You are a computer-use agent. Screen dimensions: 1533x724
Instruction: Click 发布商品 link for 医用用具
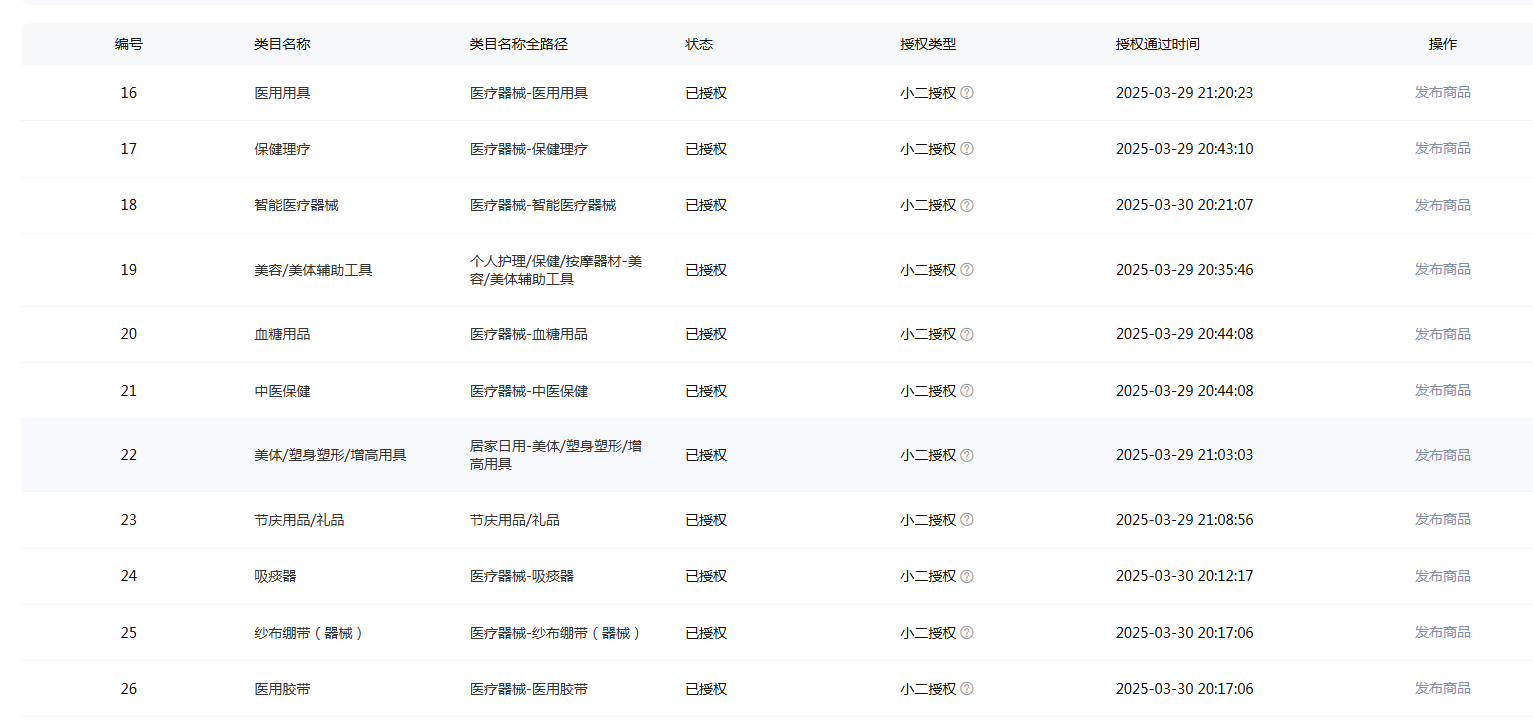point(1442,92)
